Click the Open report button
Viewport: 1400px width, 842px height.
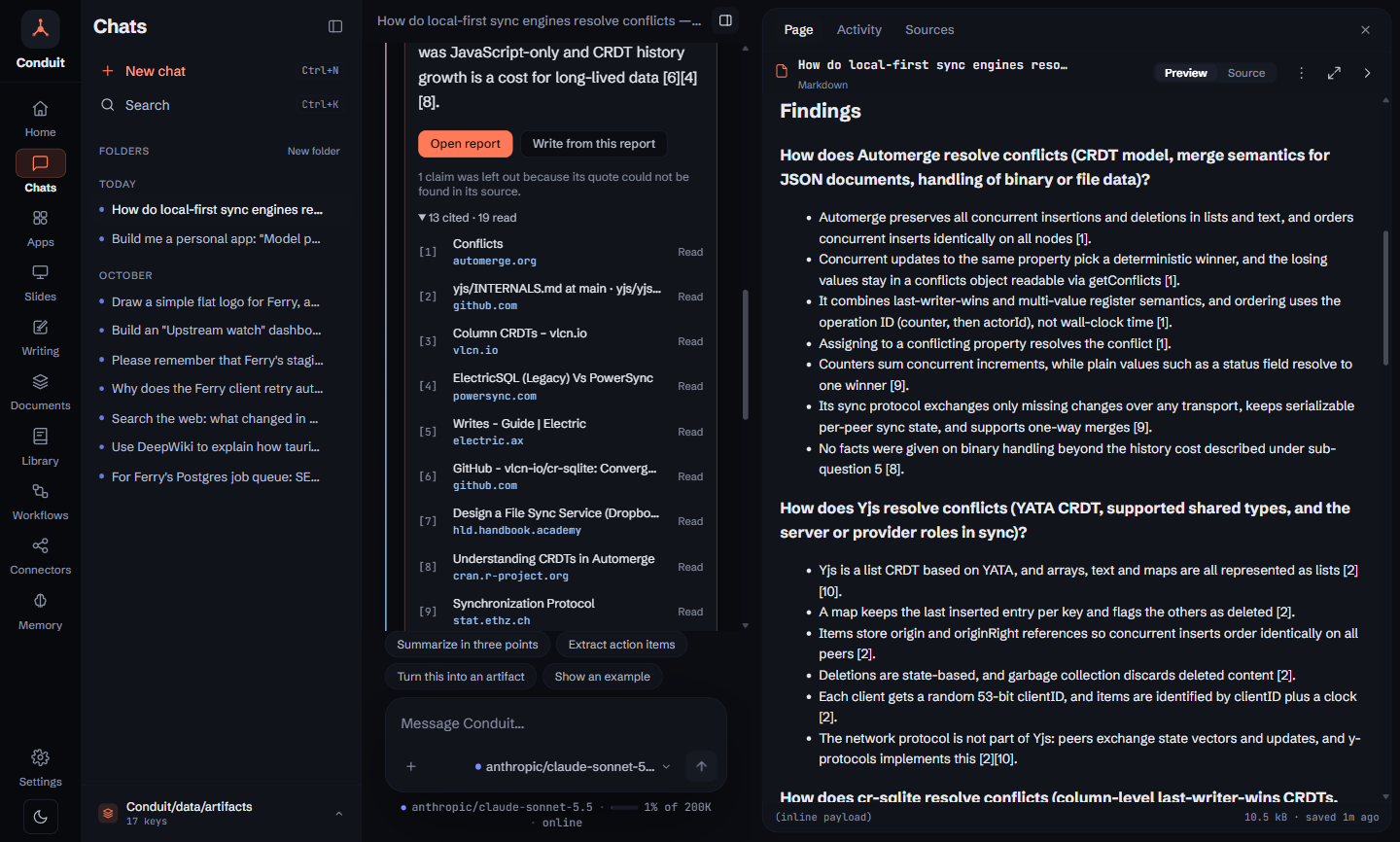465,144
